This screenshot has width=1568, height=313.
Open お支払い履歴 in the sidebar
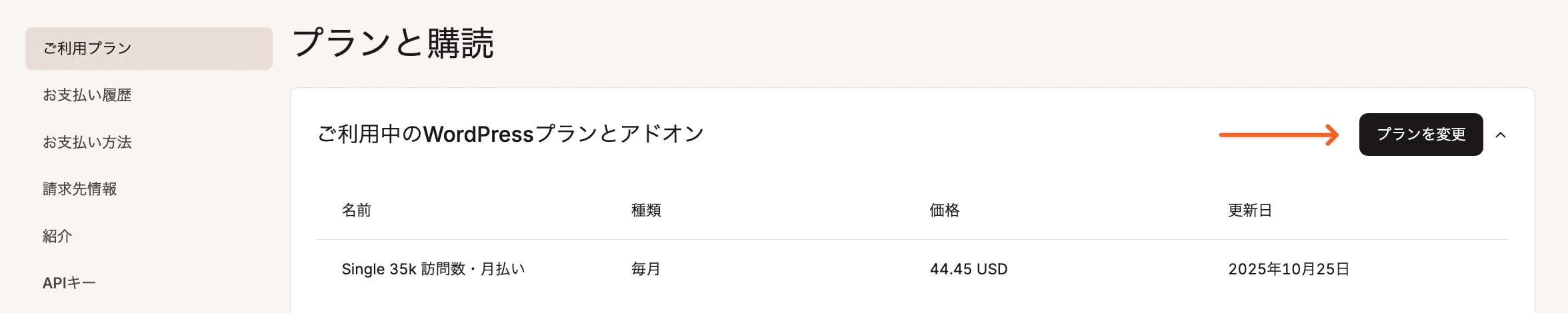point(87,95)
